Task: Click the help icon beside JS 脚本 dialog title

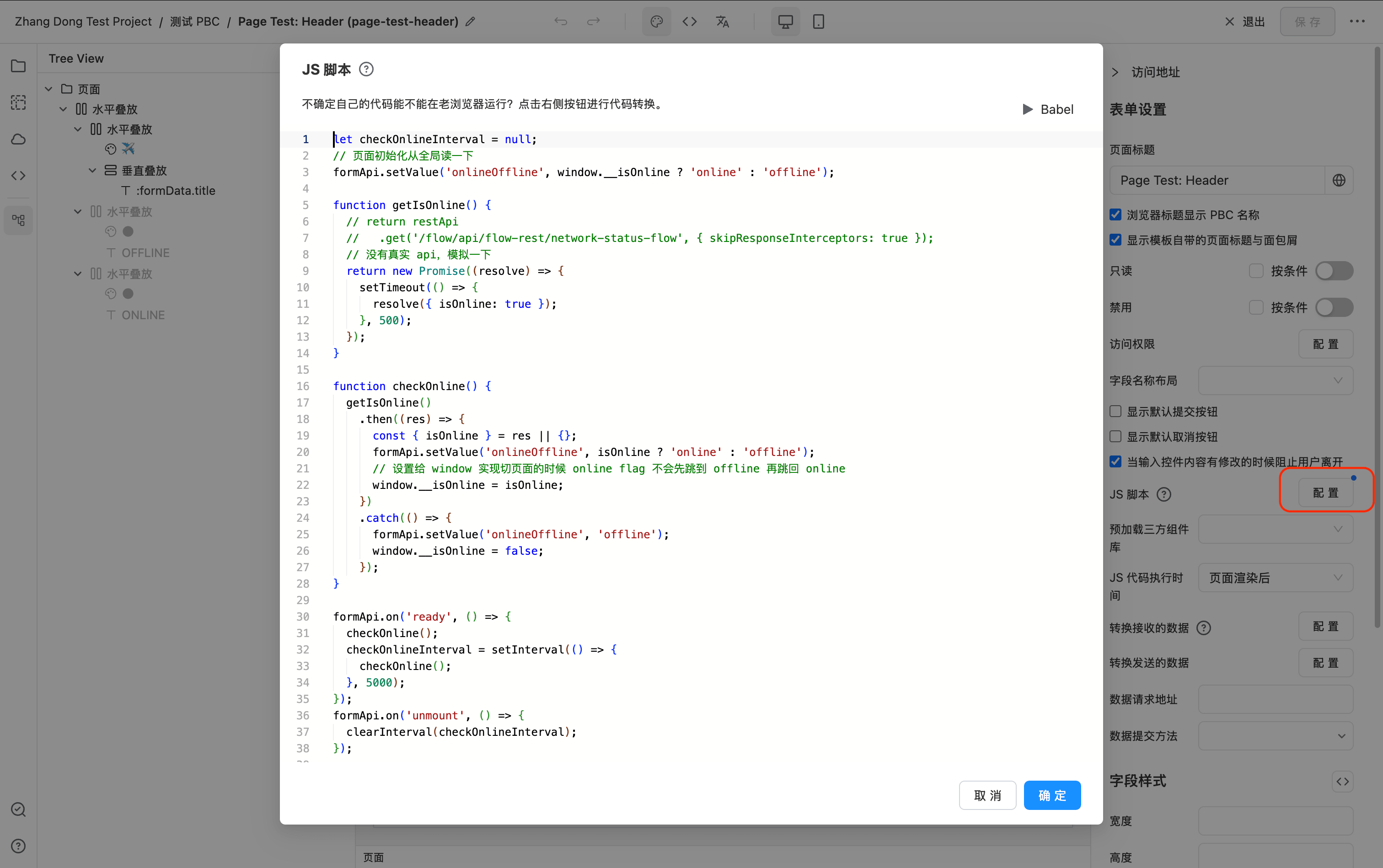Action: coord(366,70)
